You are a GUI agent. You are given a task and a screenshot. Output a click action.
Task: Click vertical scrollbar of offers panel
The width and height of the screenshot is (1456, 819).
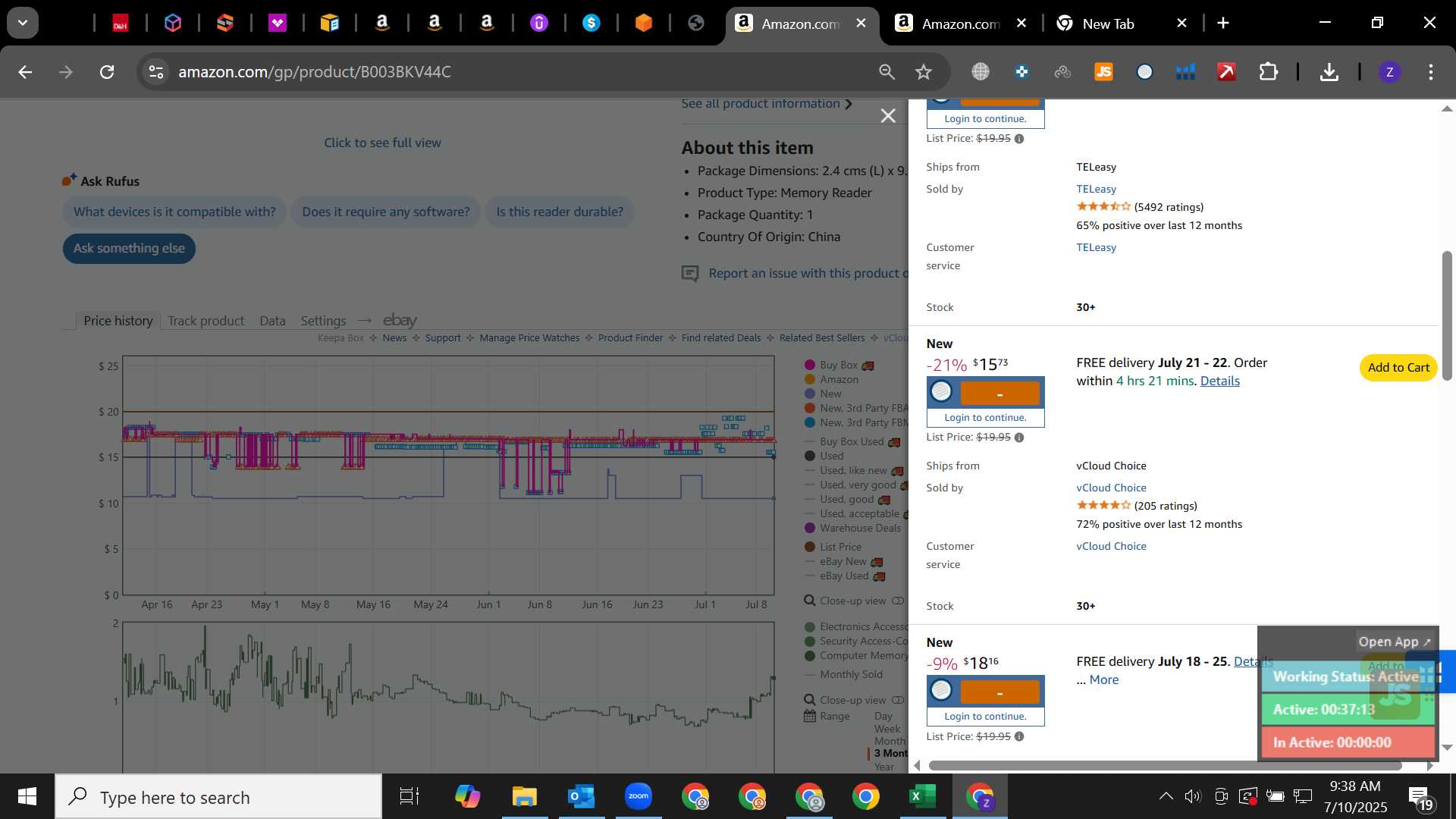(x=1446, y=315)
